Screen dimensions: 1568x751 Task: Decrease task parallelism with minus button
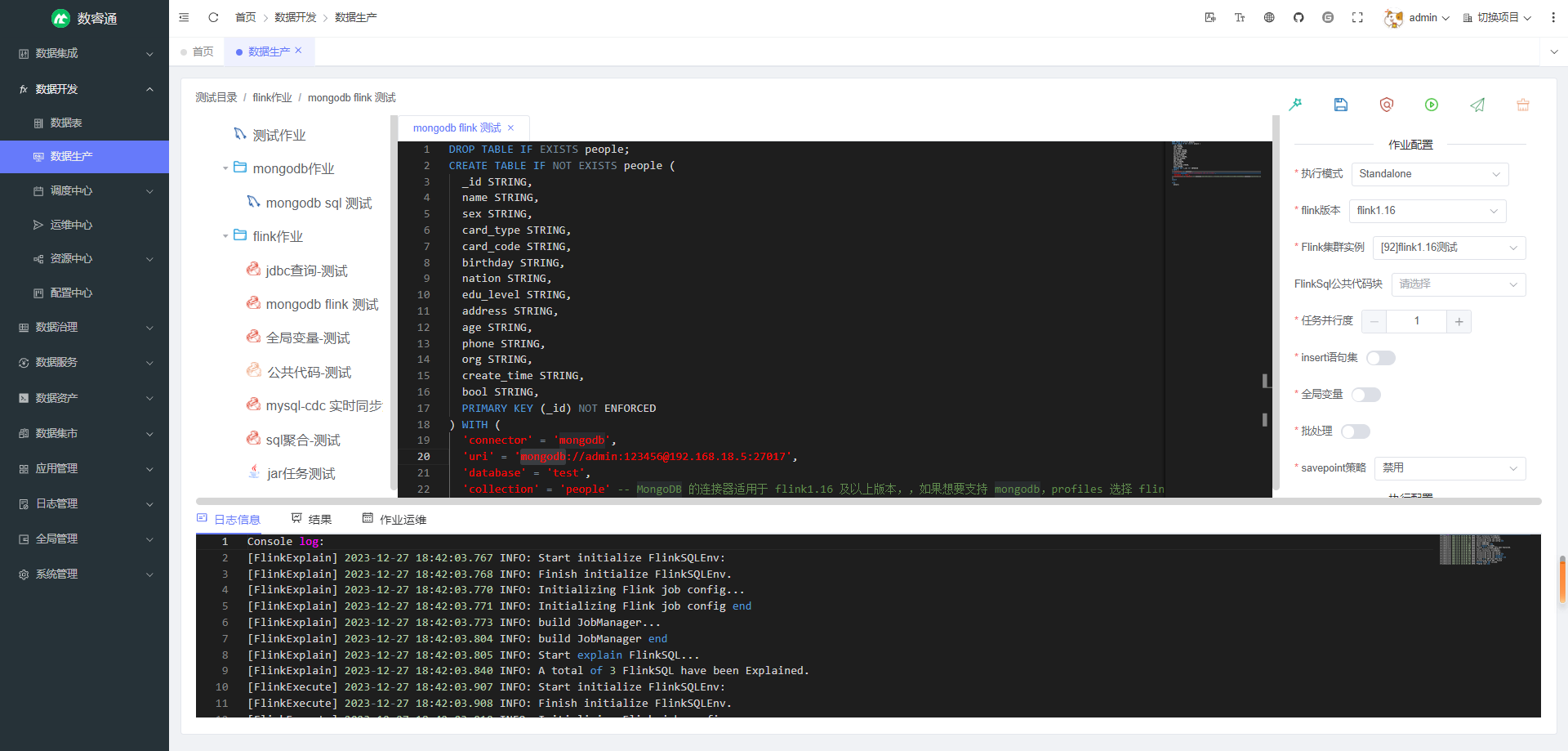click(1374, 321)
